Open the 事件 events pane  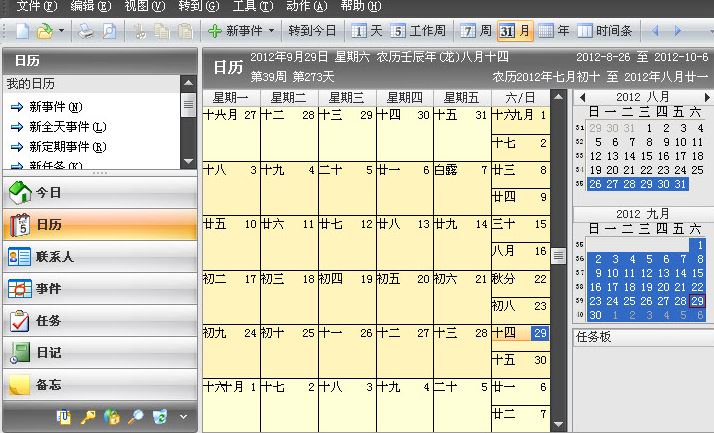[x=100, y=289]
